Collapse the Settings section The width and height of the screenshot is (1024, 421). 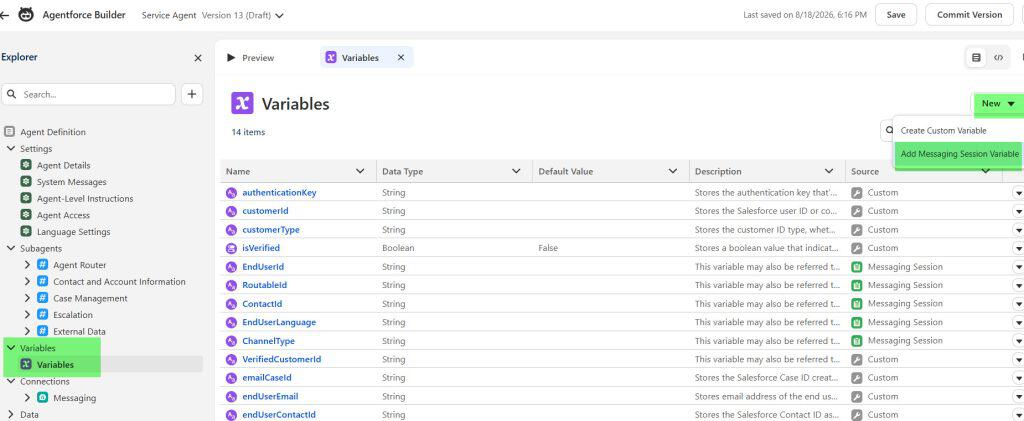10,149
